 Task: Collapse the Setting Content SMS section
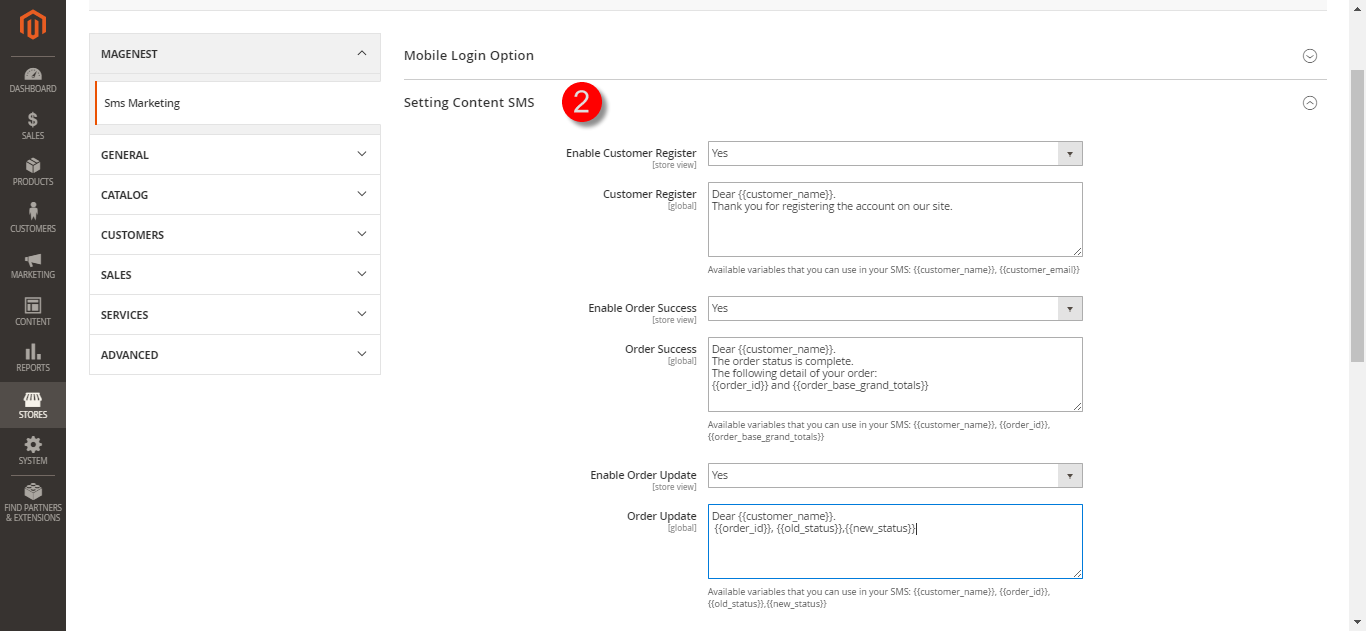coord(1309,103)
